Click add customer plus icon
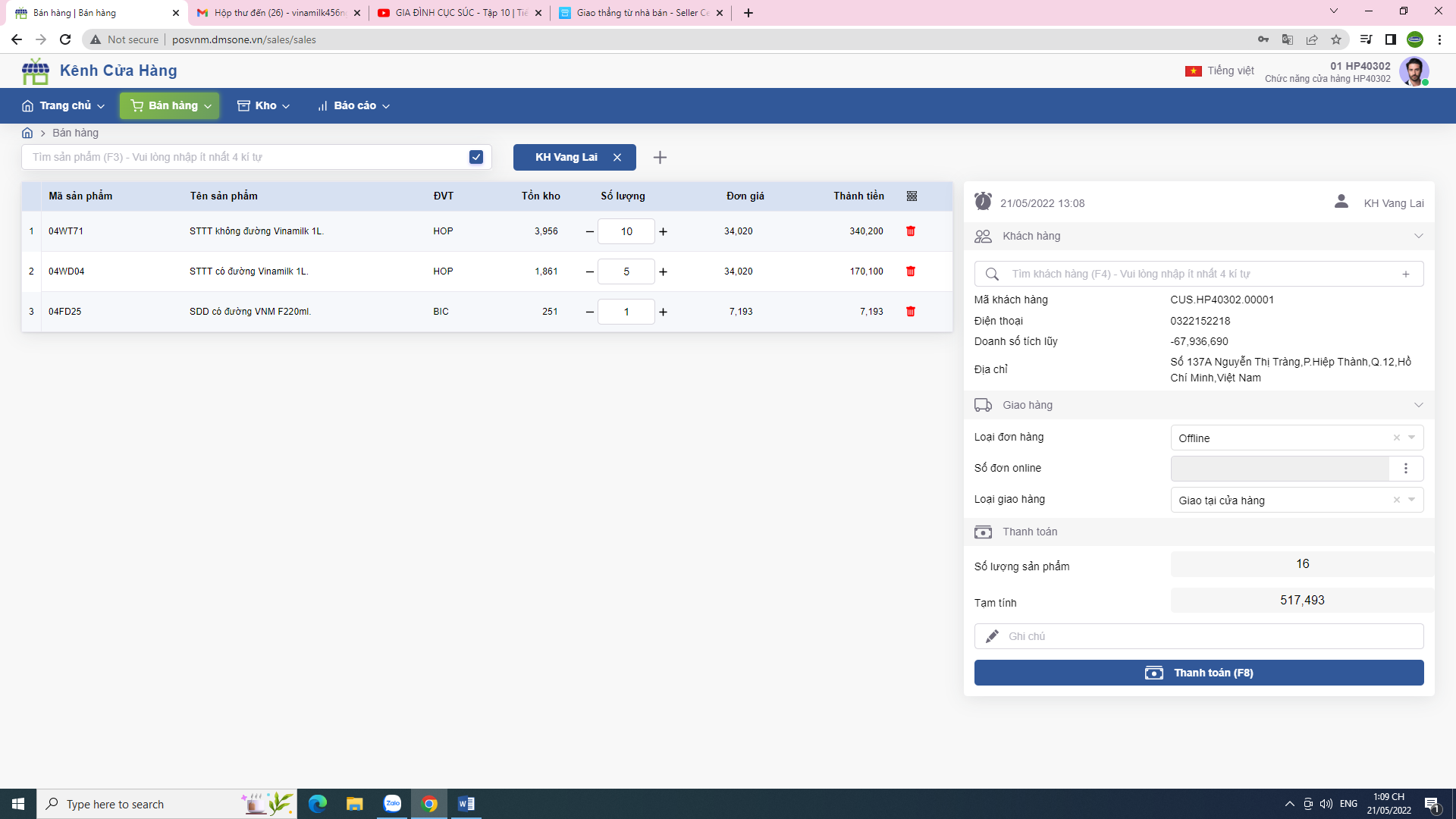 (1405, 274)
